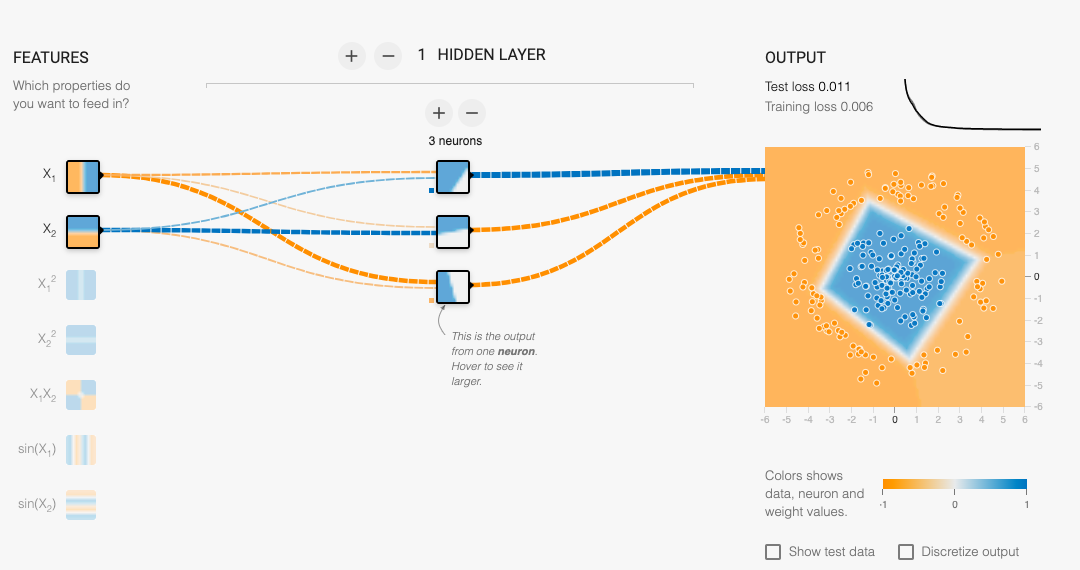Toggle the X2 input feature
1080x570 pixels.
tap(83, 232)
